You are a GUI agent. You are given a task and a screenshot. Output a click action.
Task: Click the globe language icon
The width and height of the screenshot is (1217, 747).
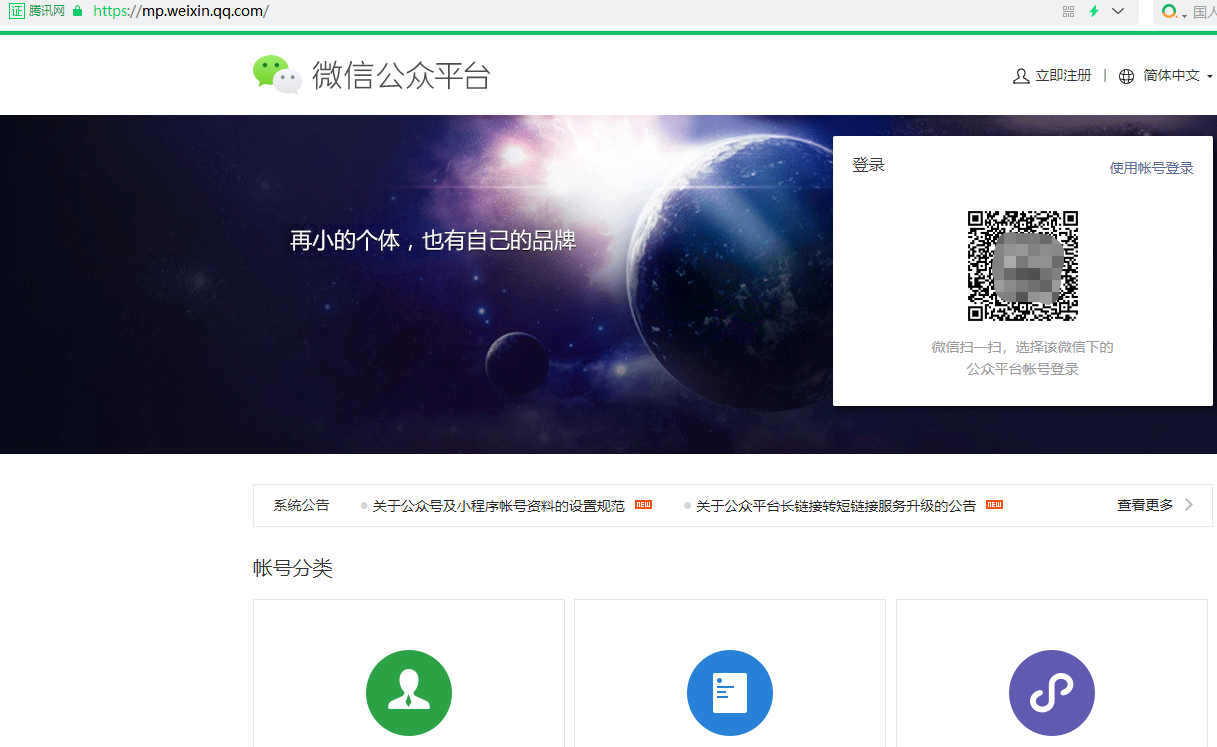(1126, 76)
